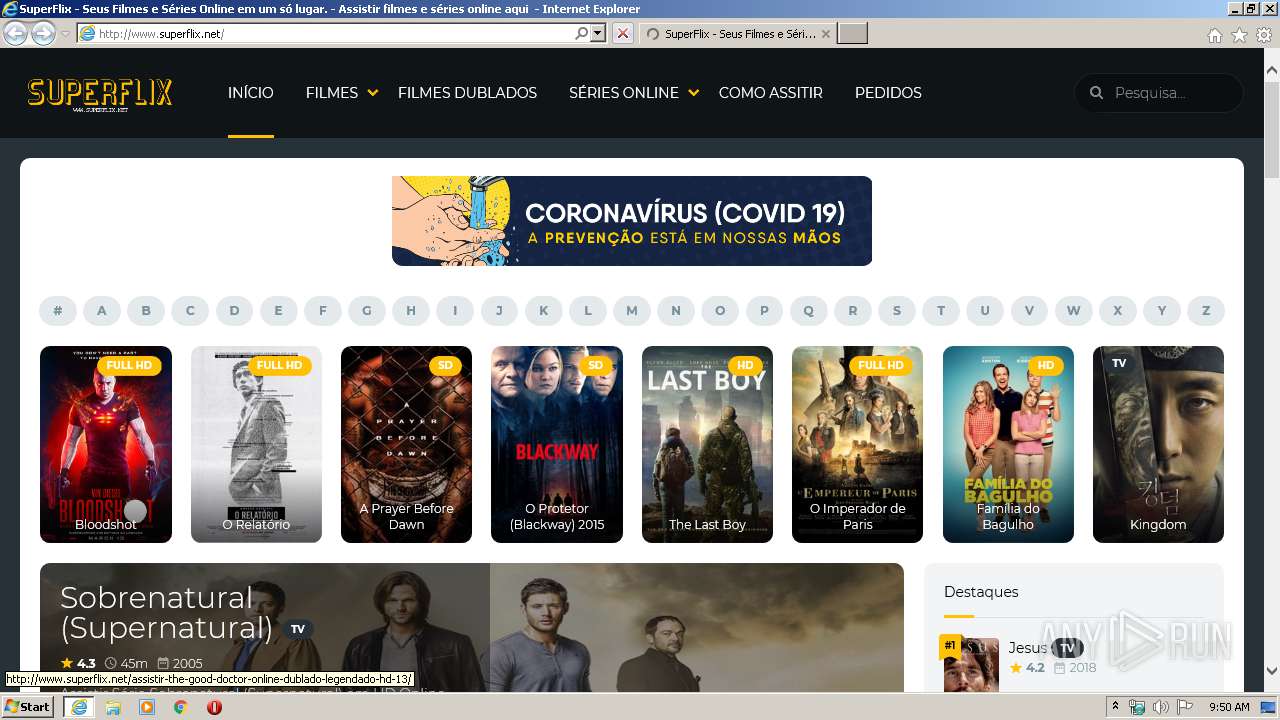Go back using browser back arrow
The width and height of the screenshot is (1280, 720).
click(x=15, y=33)
